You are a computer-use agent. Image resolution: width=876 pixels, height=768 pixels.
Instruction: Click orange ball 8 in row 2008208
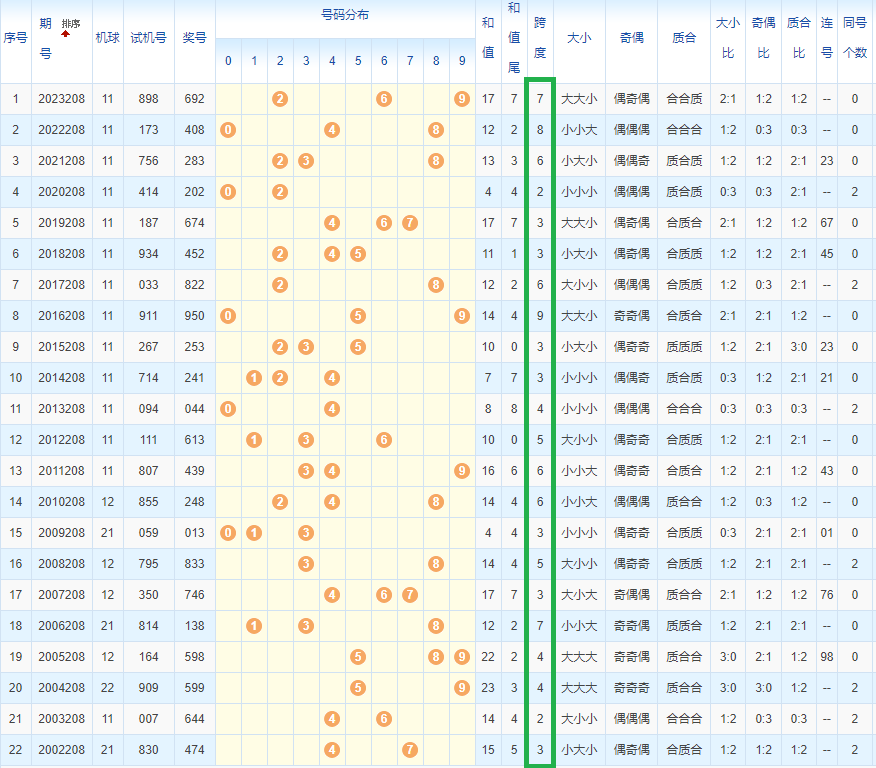pyautogui.click(x=436, y=563)
